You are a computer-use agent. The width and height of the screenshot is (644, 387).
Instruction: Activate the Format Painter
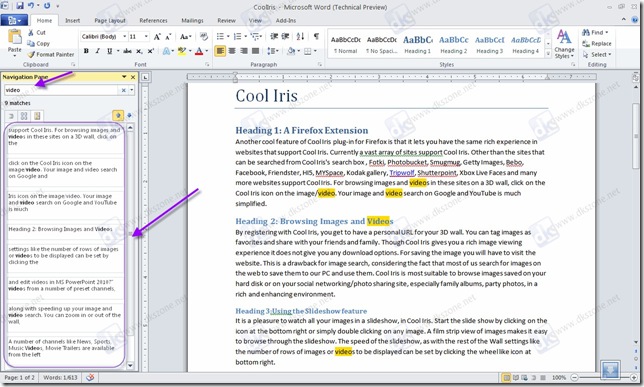[51, 54]
